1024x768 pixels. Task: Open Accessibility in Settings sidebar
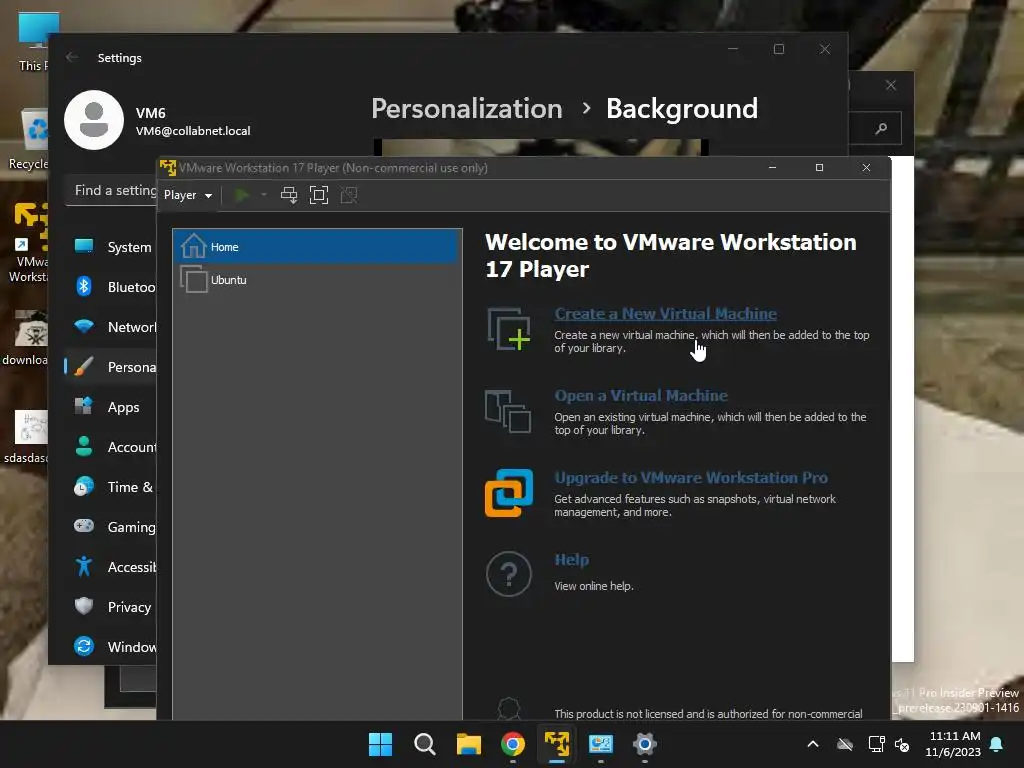click(111, 567)
